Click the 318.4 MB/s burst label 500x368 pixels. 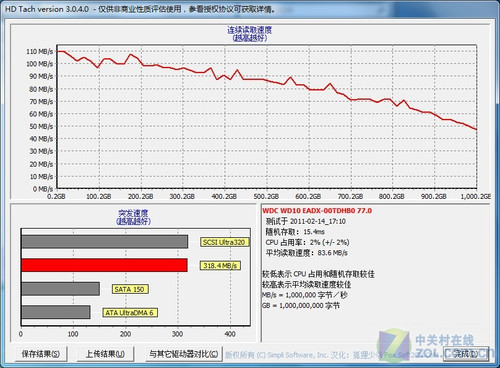click(x=220, y=265)
